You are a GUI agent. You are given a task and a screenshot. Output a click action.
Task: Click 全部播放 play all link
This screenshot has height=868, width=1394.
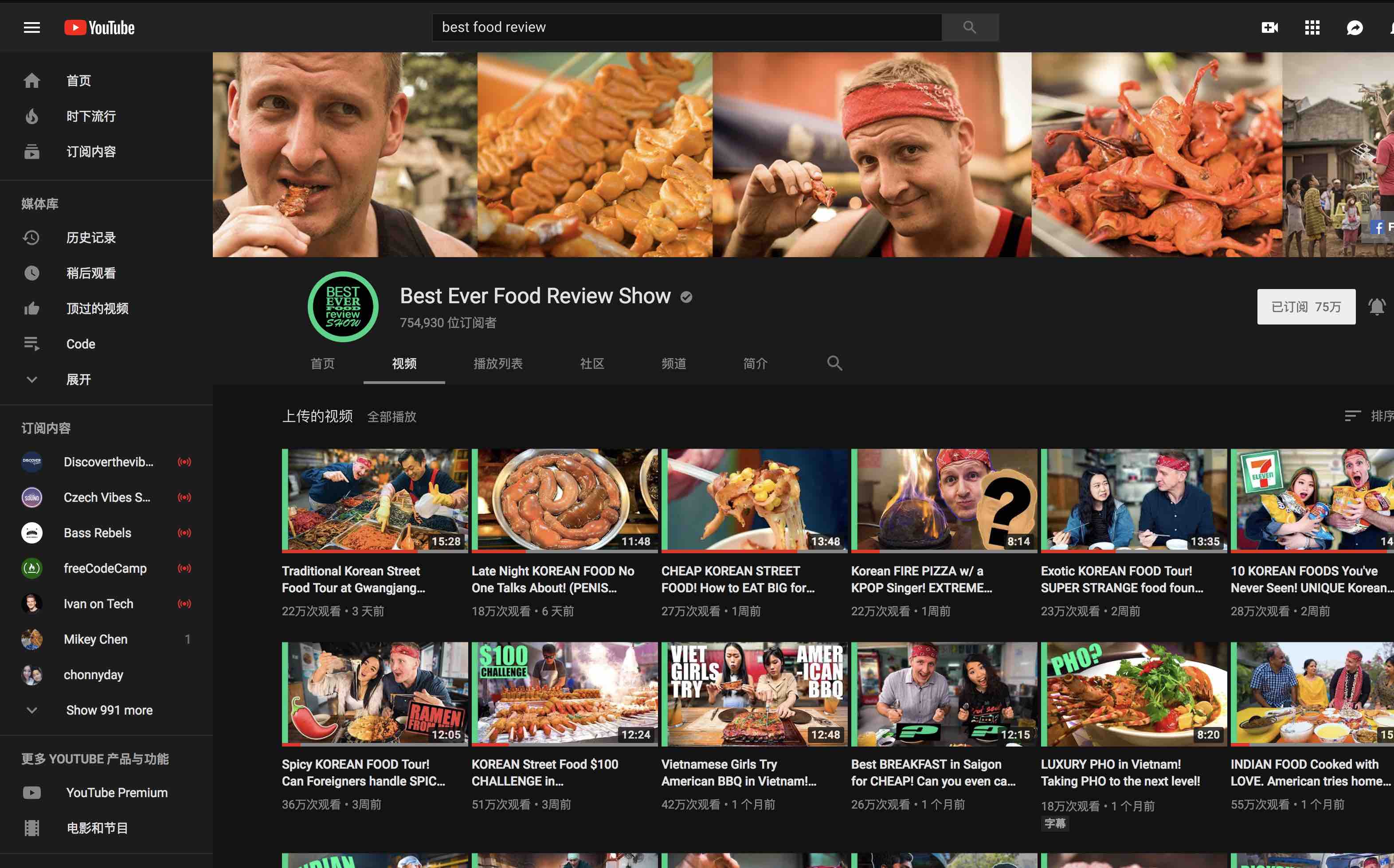392,417
